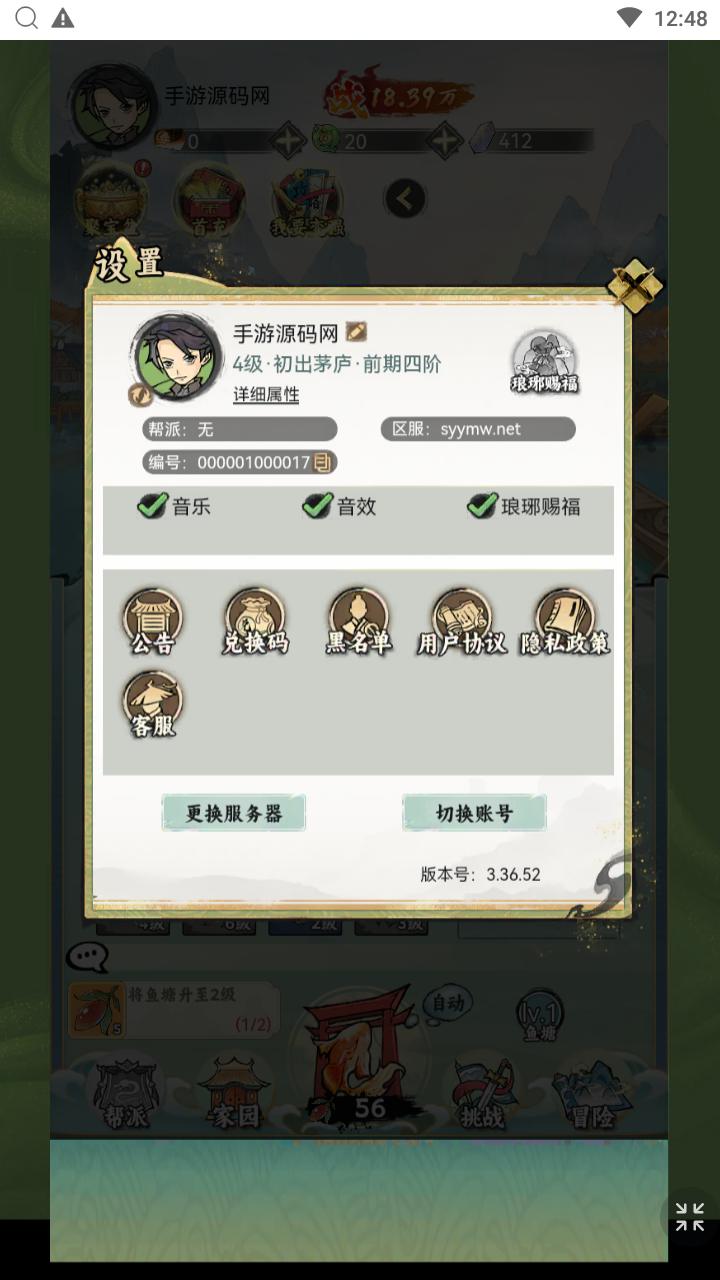Image resolution: width=720 pixels, height=1280 pixels.
Task: Open the 详细属性 detailed attributes link
Action: tap(266, 395)
